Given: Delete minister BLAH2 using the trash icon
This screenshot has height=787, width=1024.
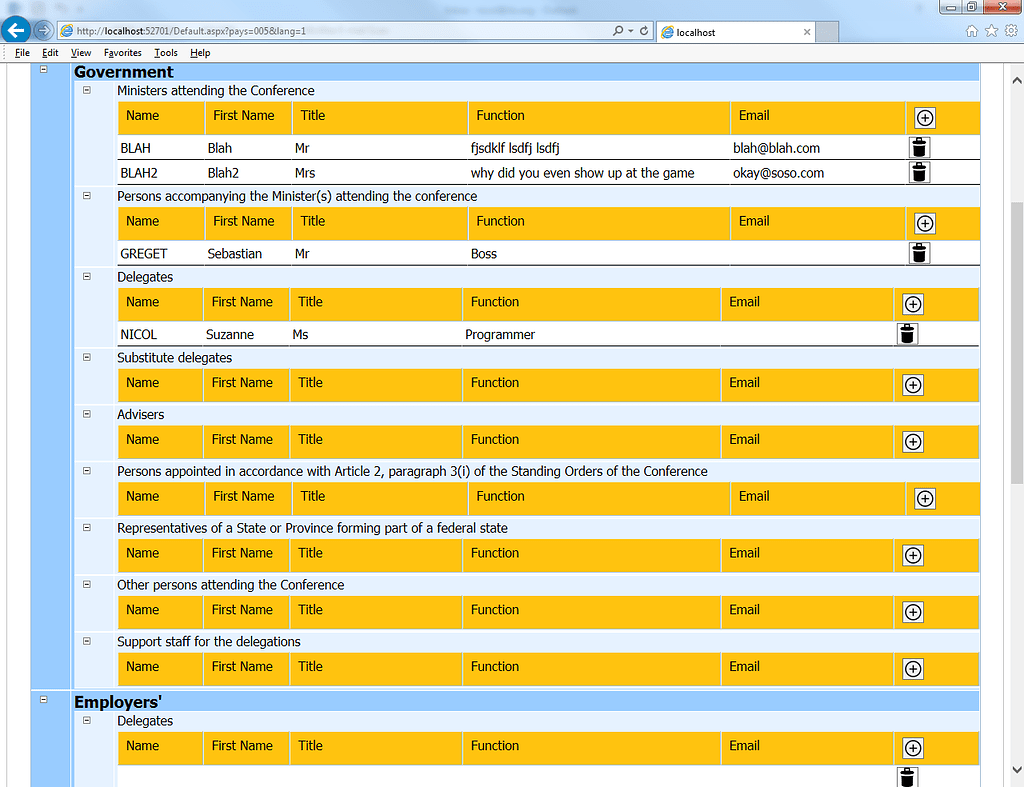Looking at the screenshot, I should click(x=918, y=171).
